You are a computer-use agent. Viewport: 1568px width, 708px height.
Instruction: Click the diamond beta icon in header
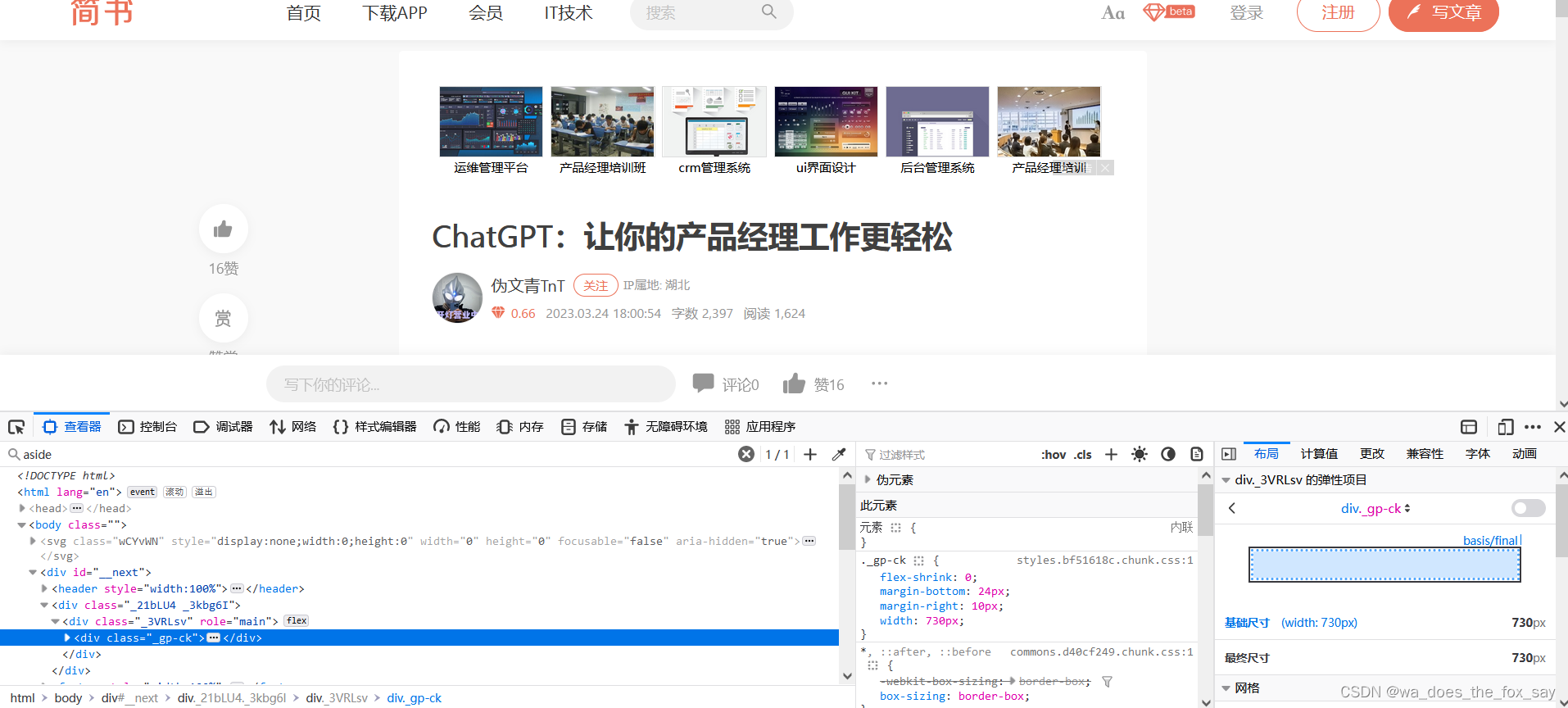coord(1169,12)
